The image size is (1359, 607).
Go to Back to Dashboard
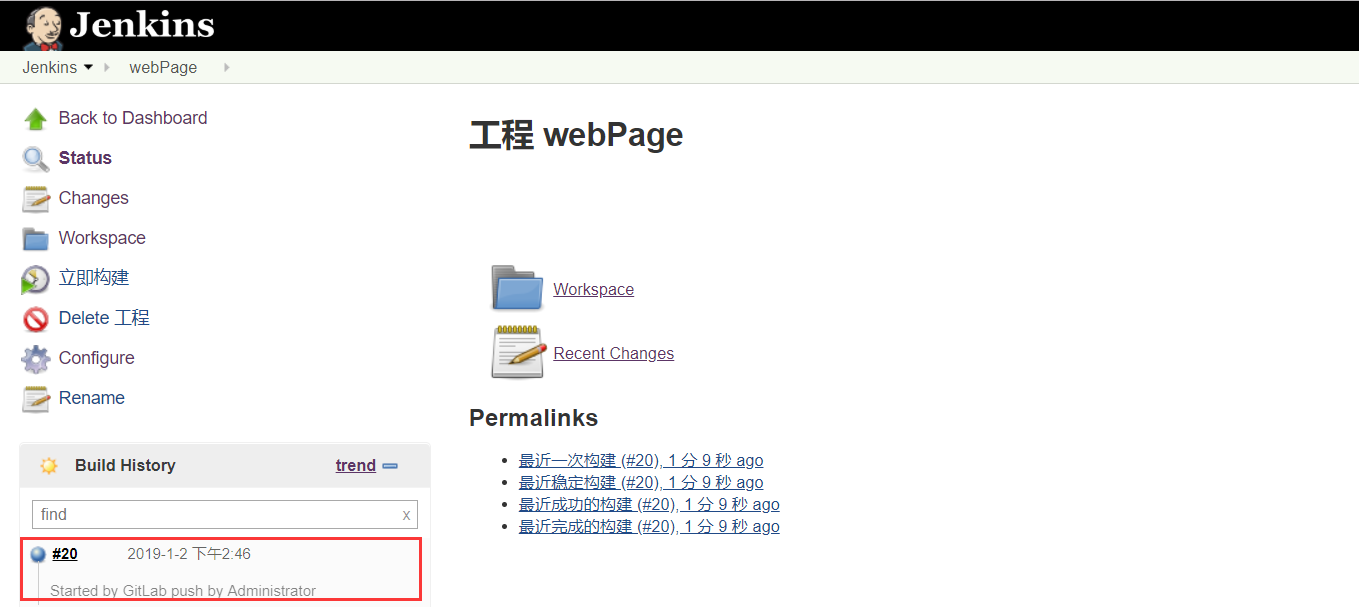(133, 118)
